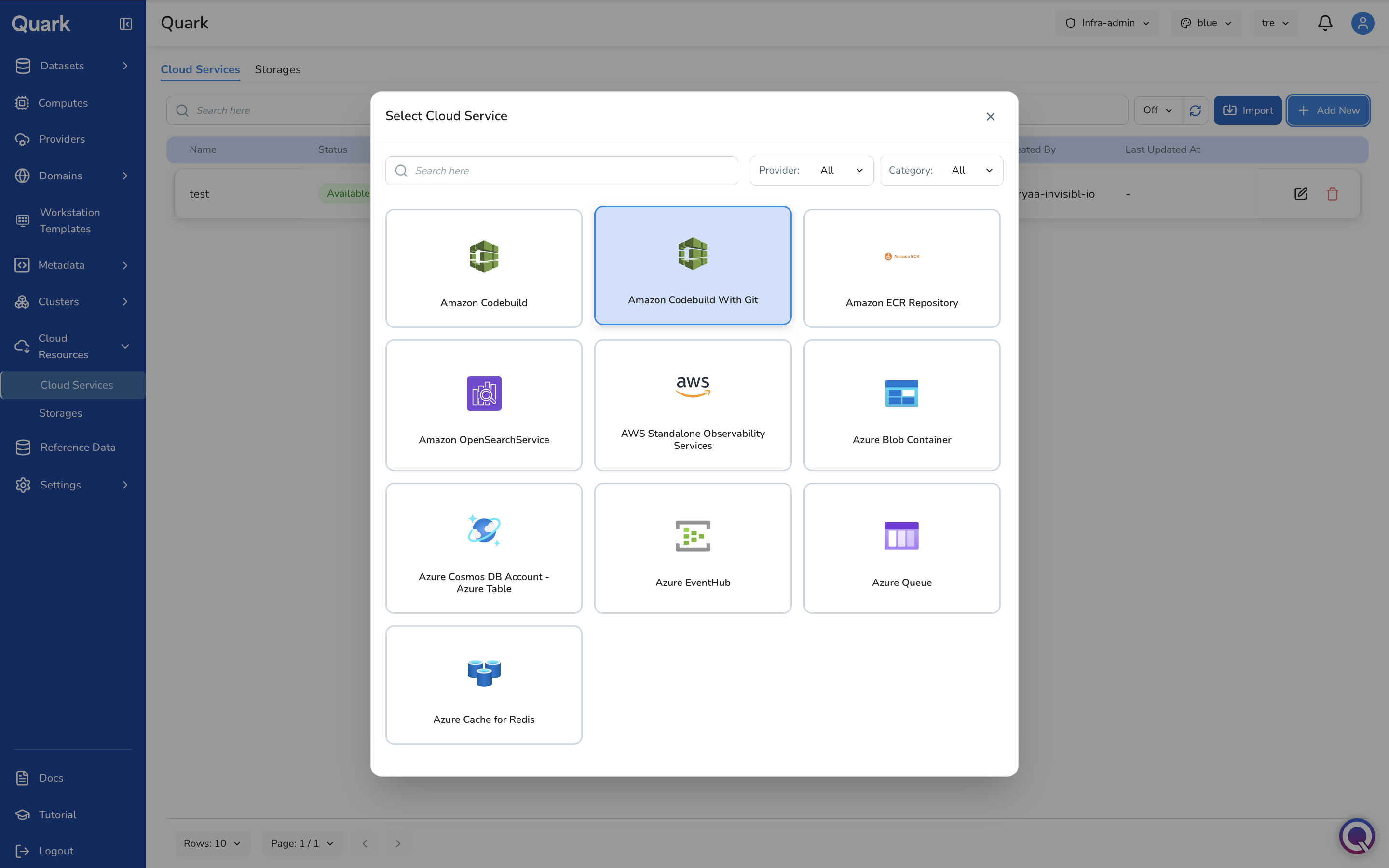Open the Off auto-refresh dropdown
1389x868 pixels.
[1157, 110]
